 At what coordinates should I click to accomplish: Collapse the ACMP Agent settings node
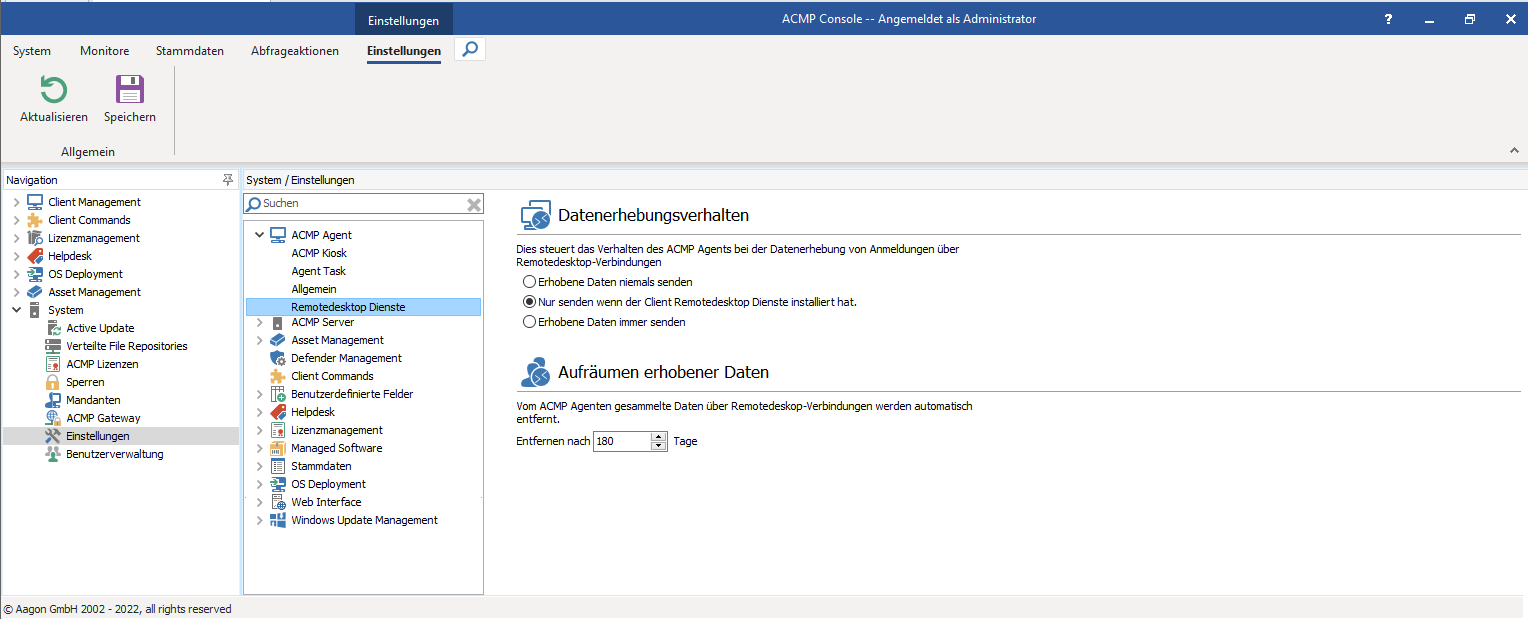pyautogui.click(x=260, y=235)
